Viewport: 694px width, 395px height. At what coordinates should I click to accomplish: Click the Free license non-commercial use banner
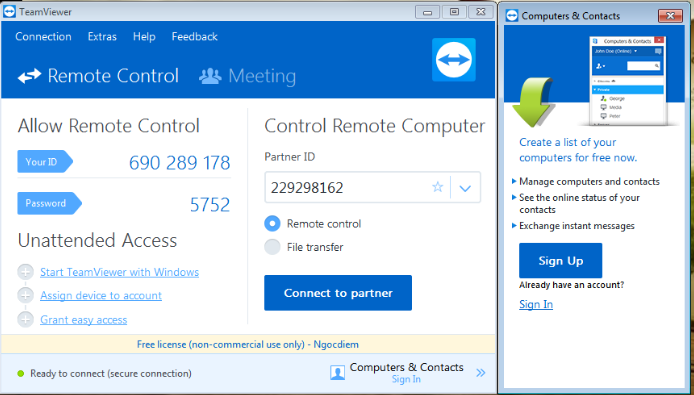pos(248,344)
